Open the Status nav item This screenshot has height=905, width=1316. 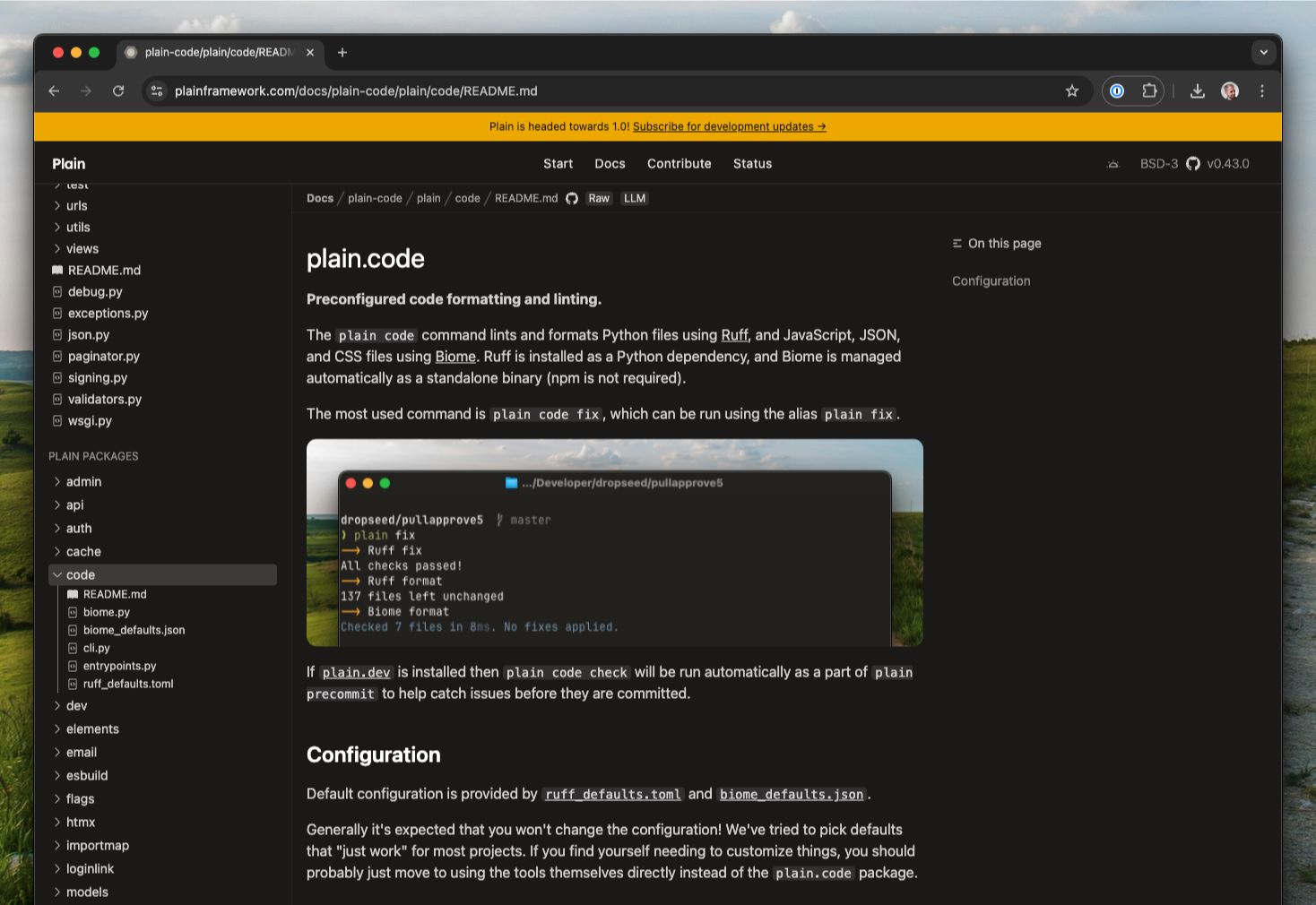pos(752,164)
